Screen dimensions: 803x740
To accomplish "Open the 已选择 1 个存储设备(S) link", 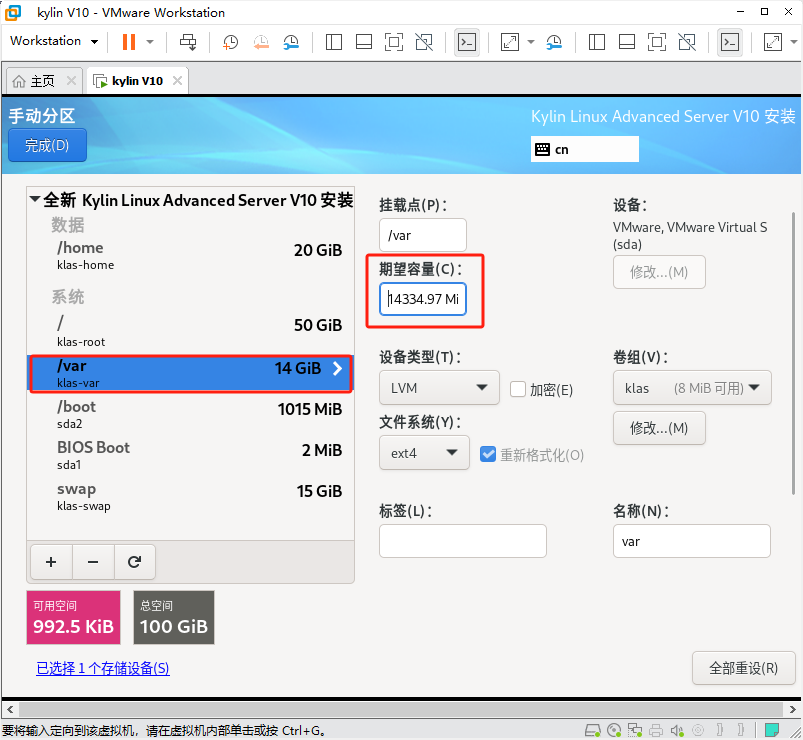I will point(102,668).
